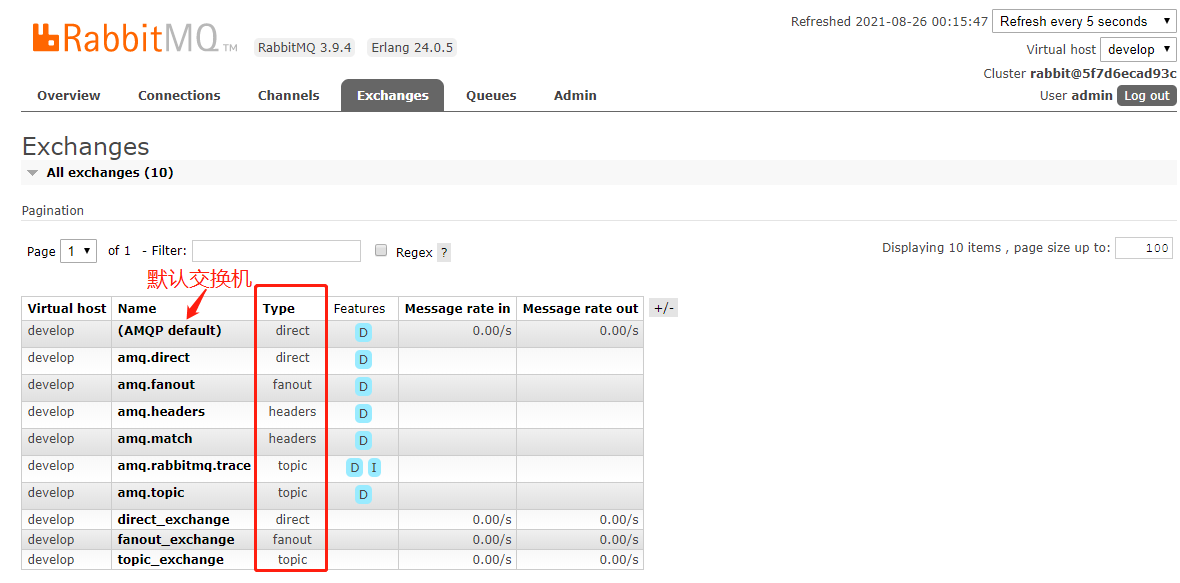Open the amq.fanout exchange
The image size is (1180, 583).
(156, 384)
